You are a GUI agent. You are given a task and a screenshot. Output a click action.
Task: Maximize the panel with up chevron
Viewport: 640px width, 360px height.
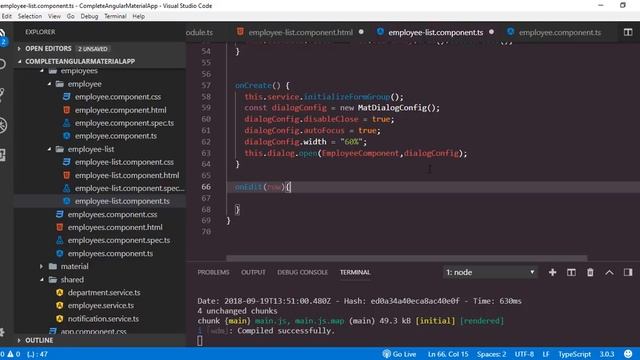(609, 272)
